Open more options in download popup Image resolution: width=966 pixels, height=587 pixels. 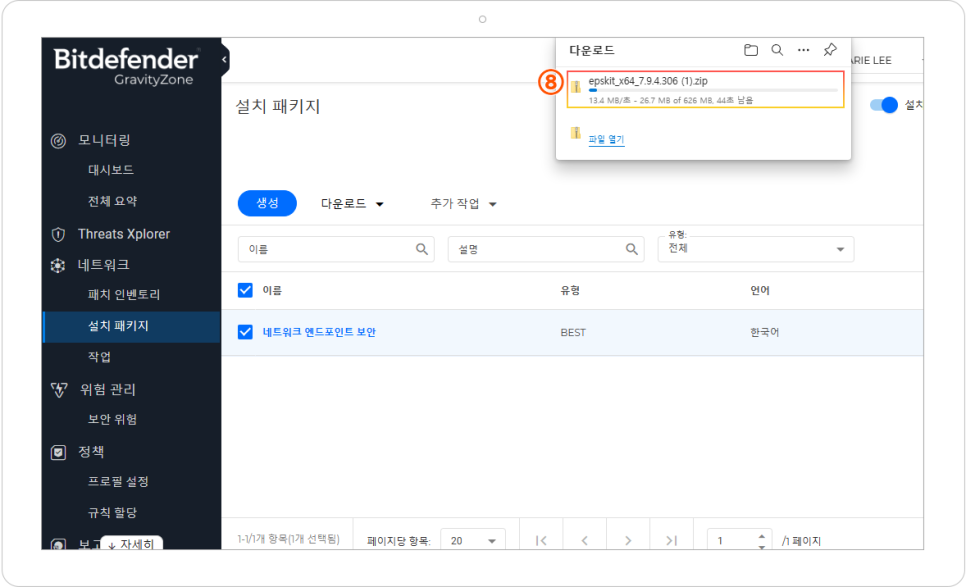point(803,50)
